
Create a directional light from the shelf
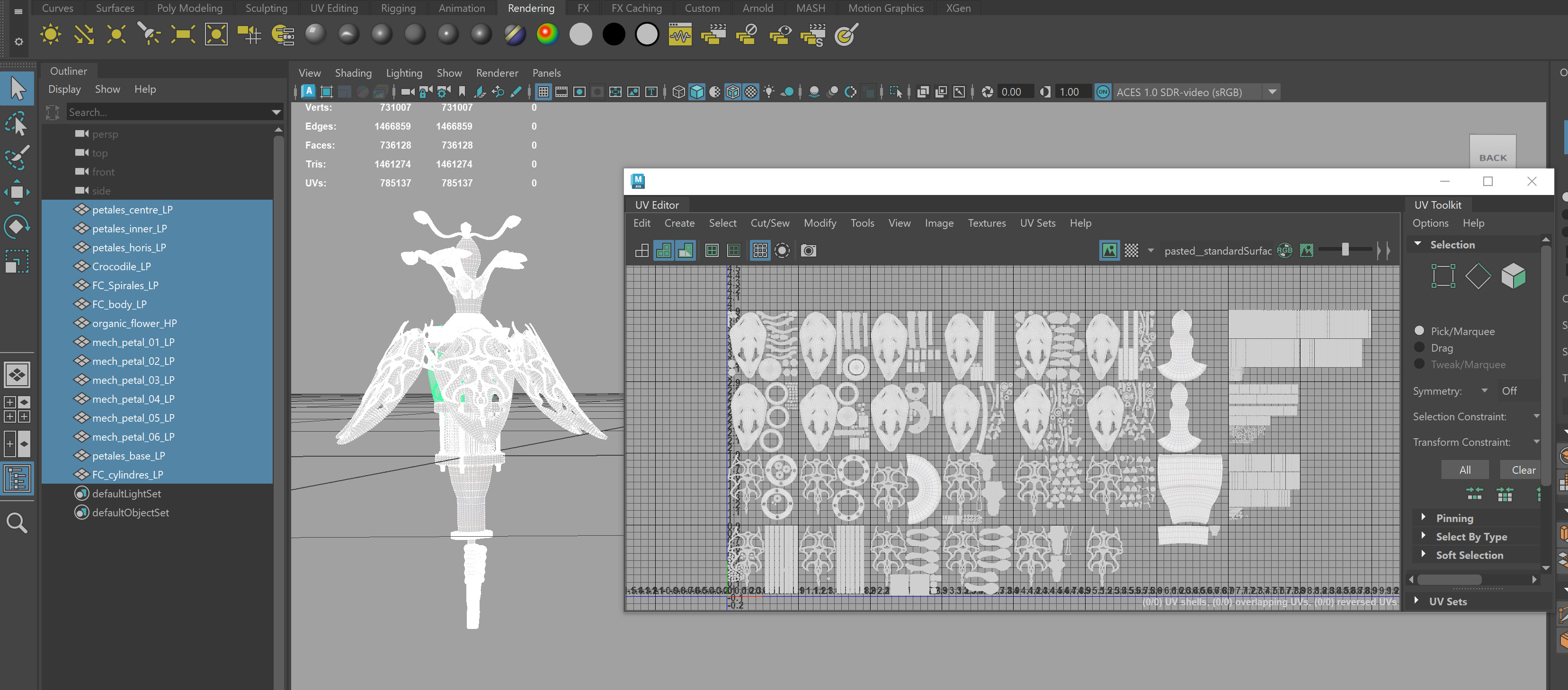(83, 35)
